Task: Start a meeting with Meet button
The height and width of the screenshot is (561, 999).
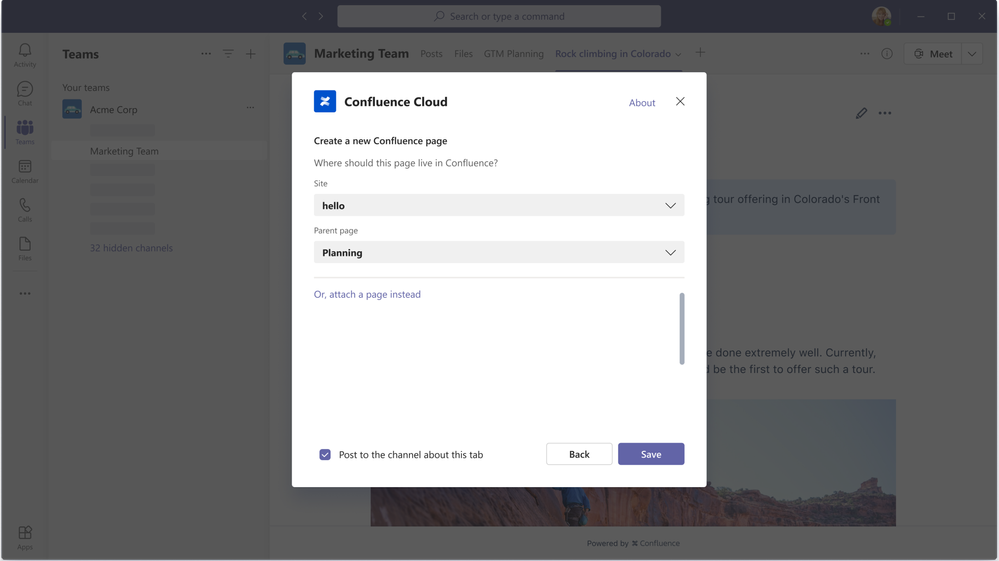Action: (933, 54)
